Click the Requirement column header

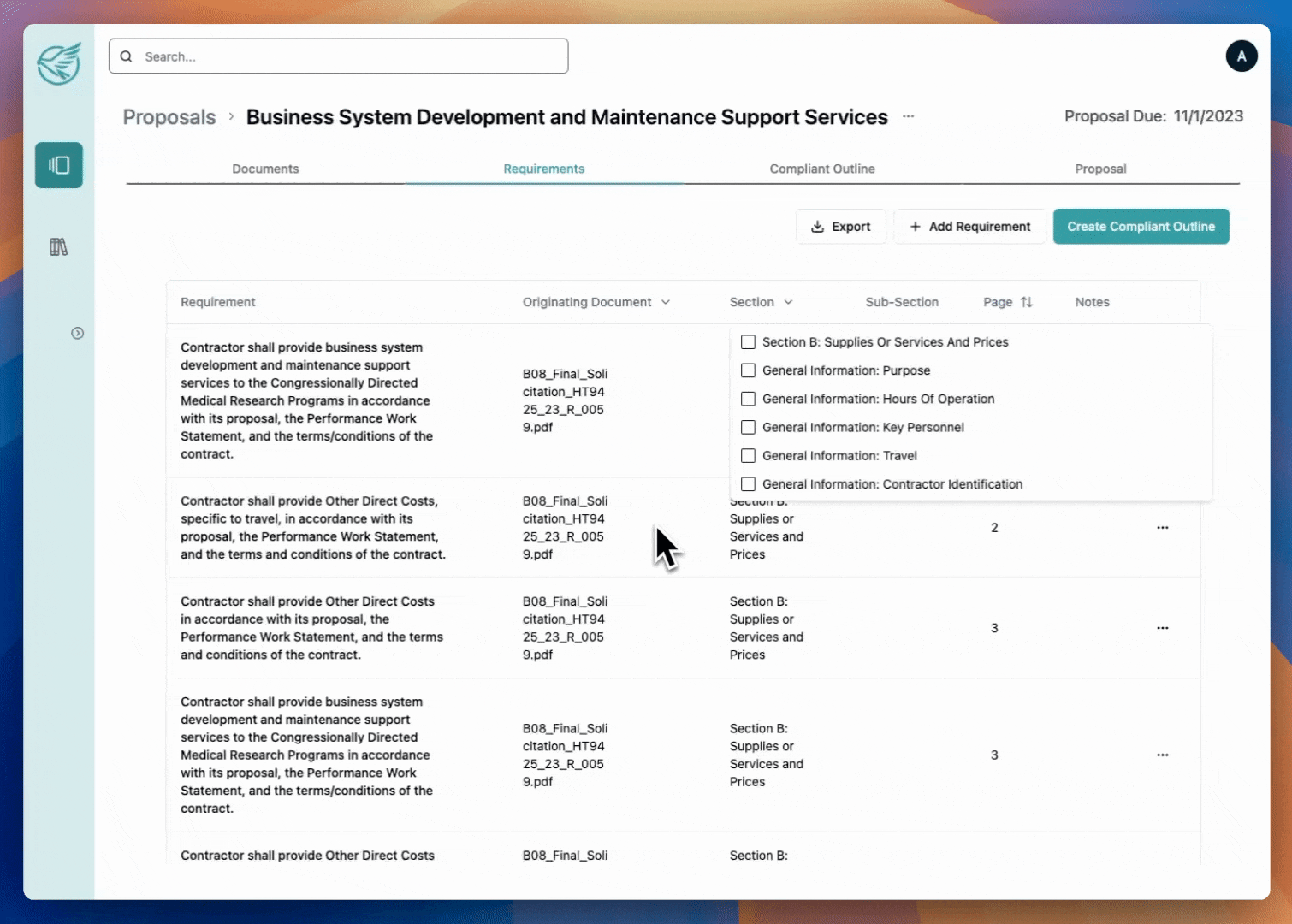(217, 302)
